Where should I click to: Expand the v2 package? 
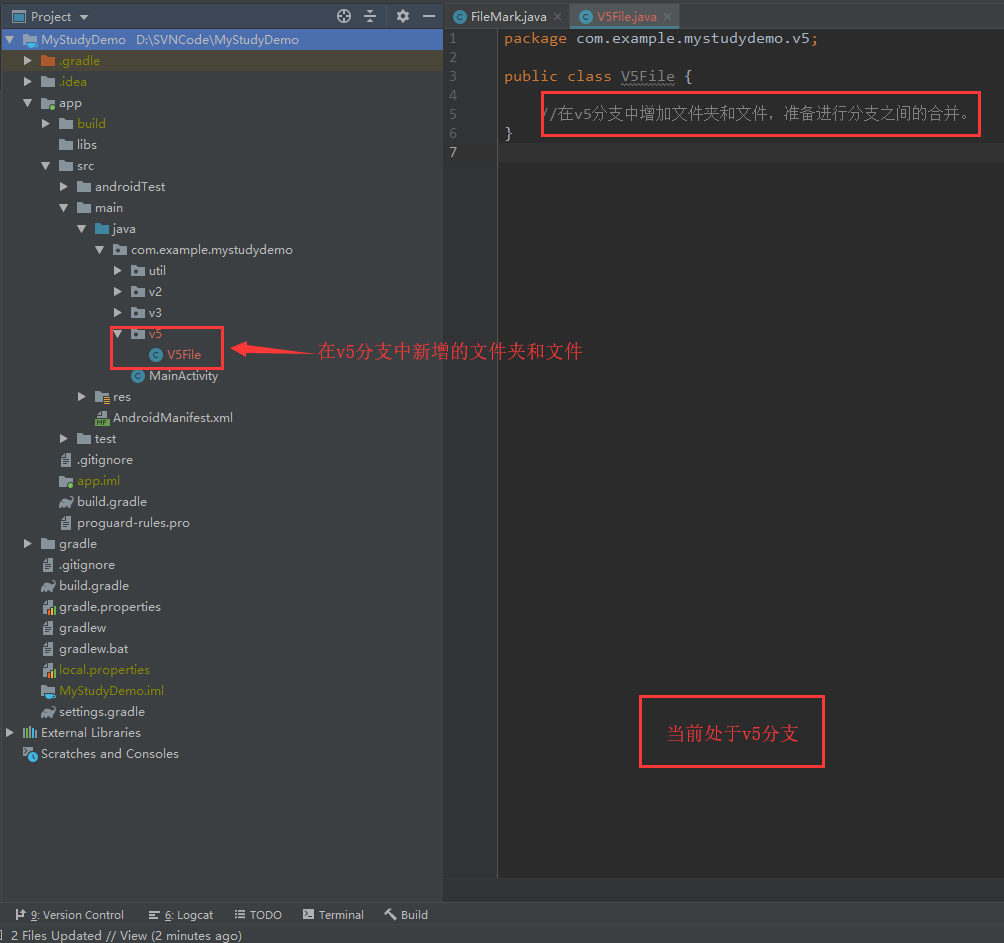coord(117,292)
